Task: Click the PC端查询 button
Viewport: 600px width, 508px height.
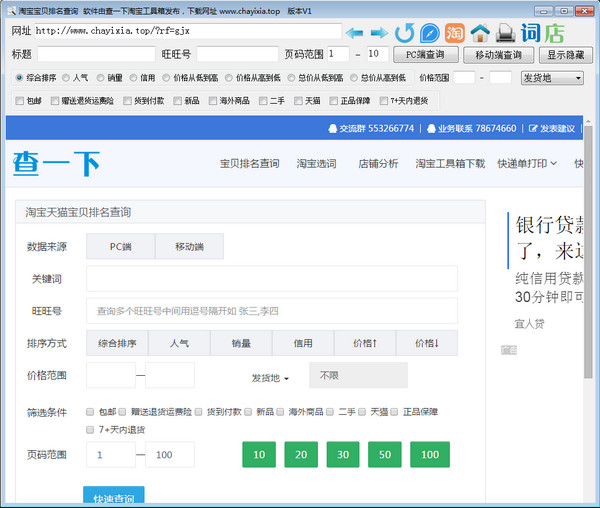Action: click(x=426, y=55)
